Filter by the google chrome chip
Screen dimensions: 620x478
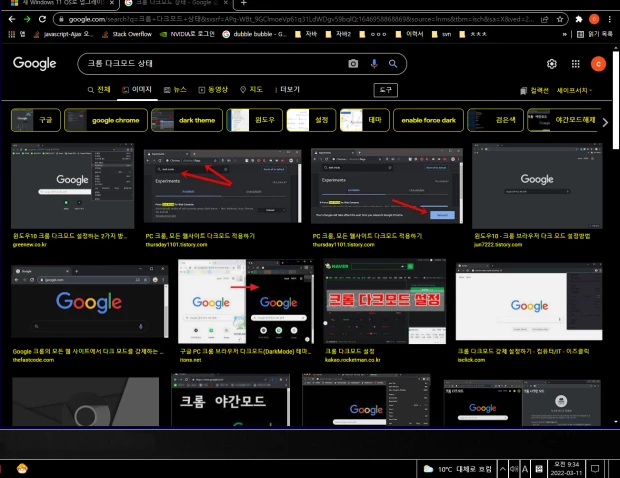106,120
